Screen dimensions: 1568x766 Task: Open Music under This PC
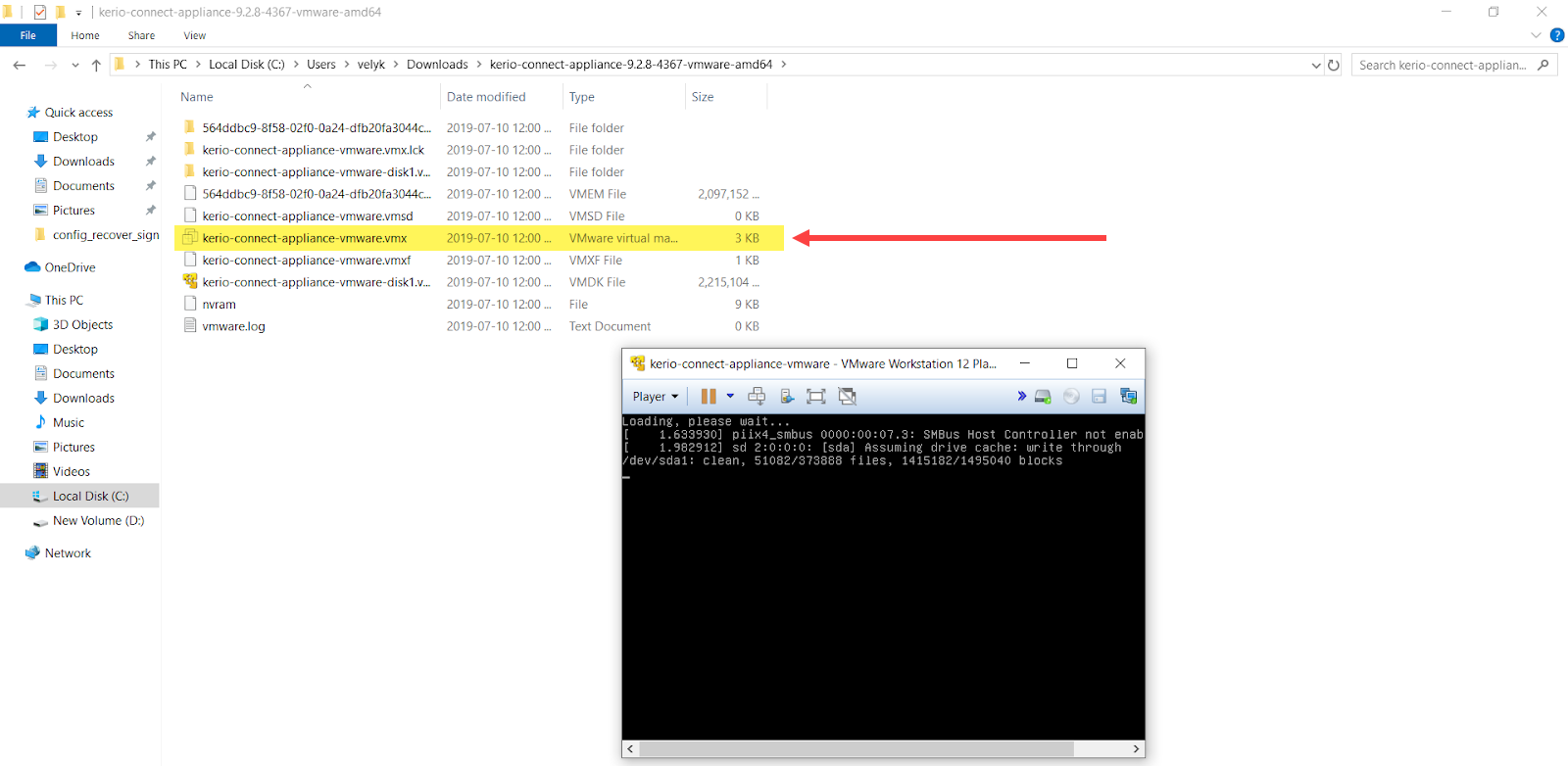point(69,423)
